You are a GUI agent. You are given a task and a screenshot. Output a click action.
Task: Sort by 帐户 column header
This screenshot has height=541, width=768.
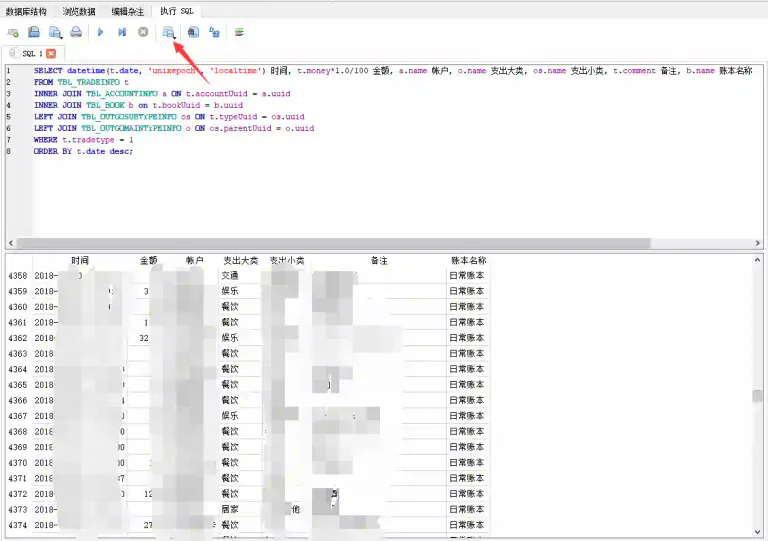(194, 260)
